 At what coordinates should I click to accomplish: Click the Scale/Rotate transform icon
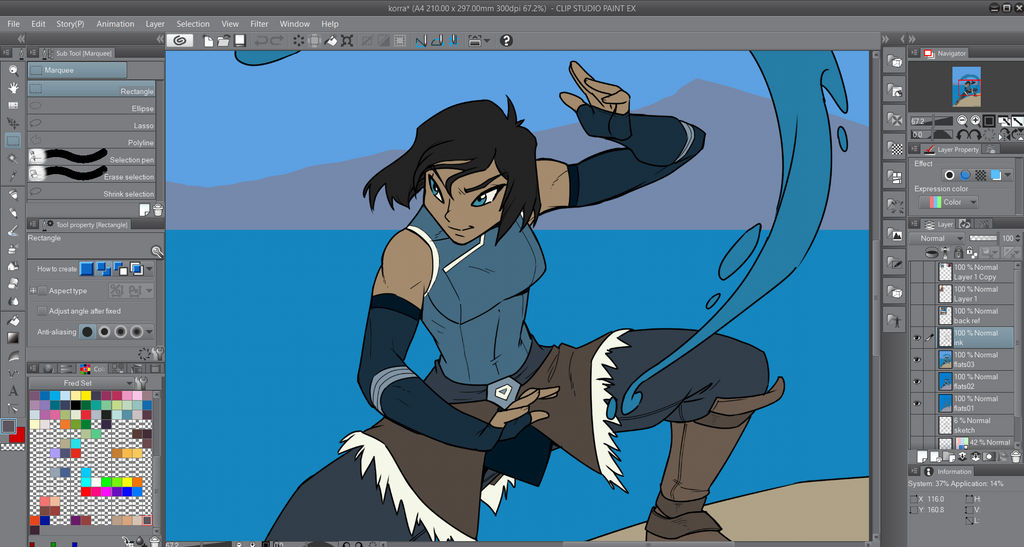[x=347, y=41]
